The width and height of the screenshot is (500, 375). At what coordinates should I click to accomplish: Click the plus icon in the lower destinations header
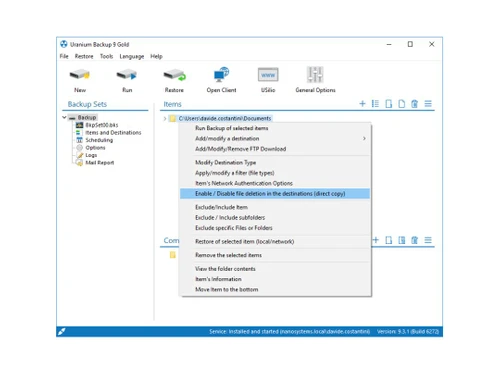376,240
